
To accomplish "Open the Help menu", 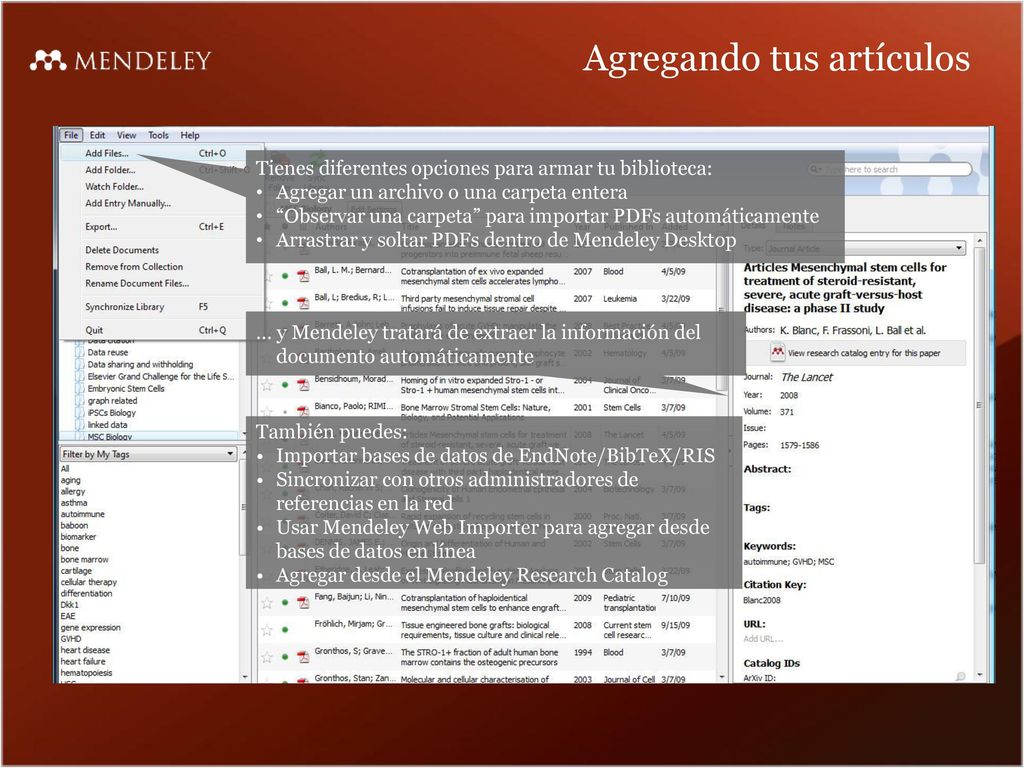I will (x=190, y=135).
